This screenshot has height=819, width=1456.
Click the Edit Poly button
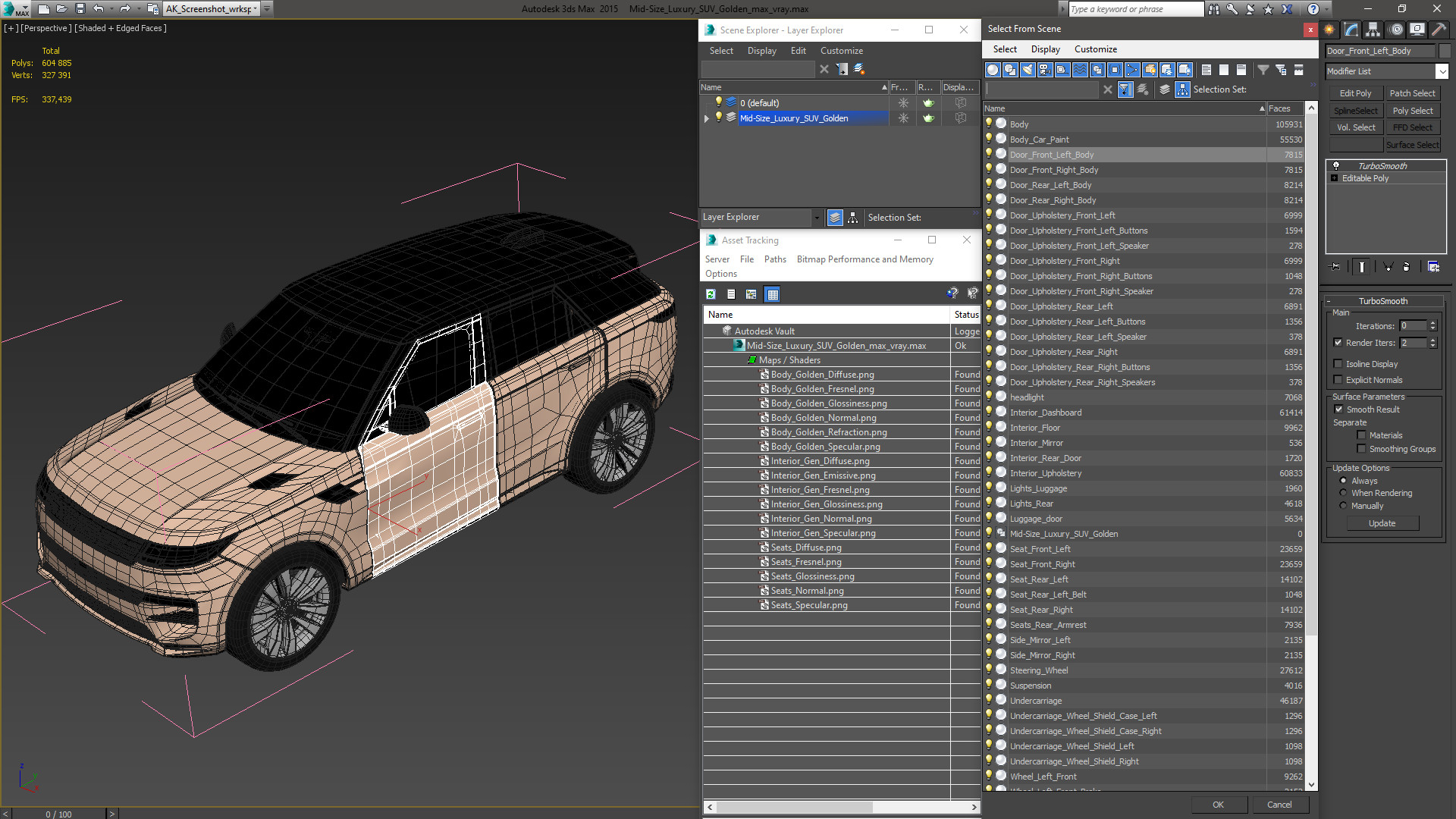pyautogui.click(x=1355, y=93)
